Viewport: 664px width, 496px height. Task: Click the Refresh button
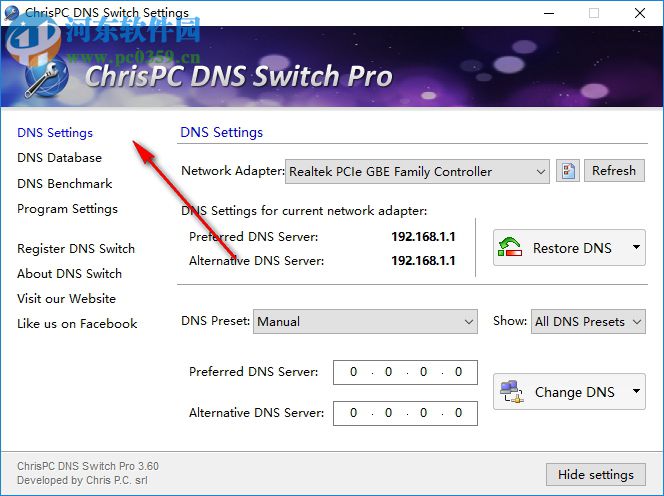point(614,171)
